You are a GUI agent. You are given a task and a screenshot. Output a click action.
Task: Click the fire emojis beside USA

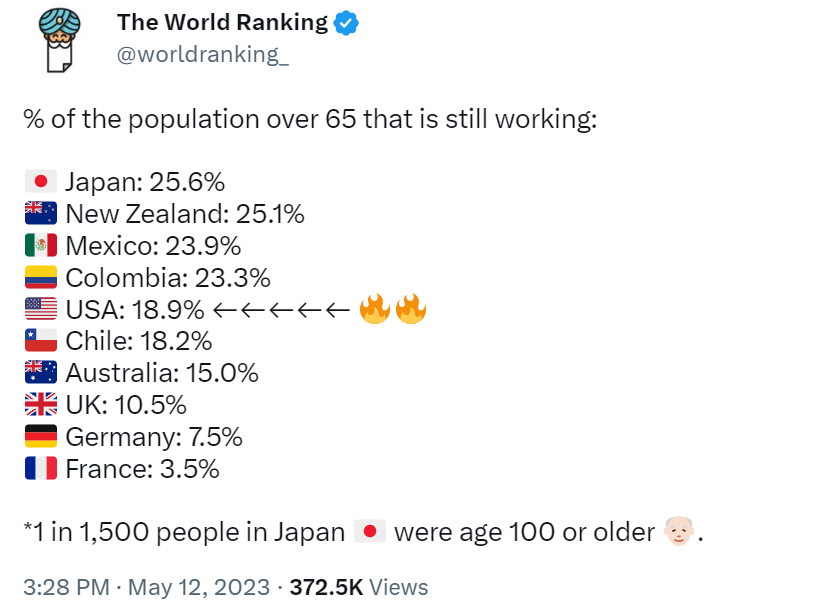pos(393,310)
